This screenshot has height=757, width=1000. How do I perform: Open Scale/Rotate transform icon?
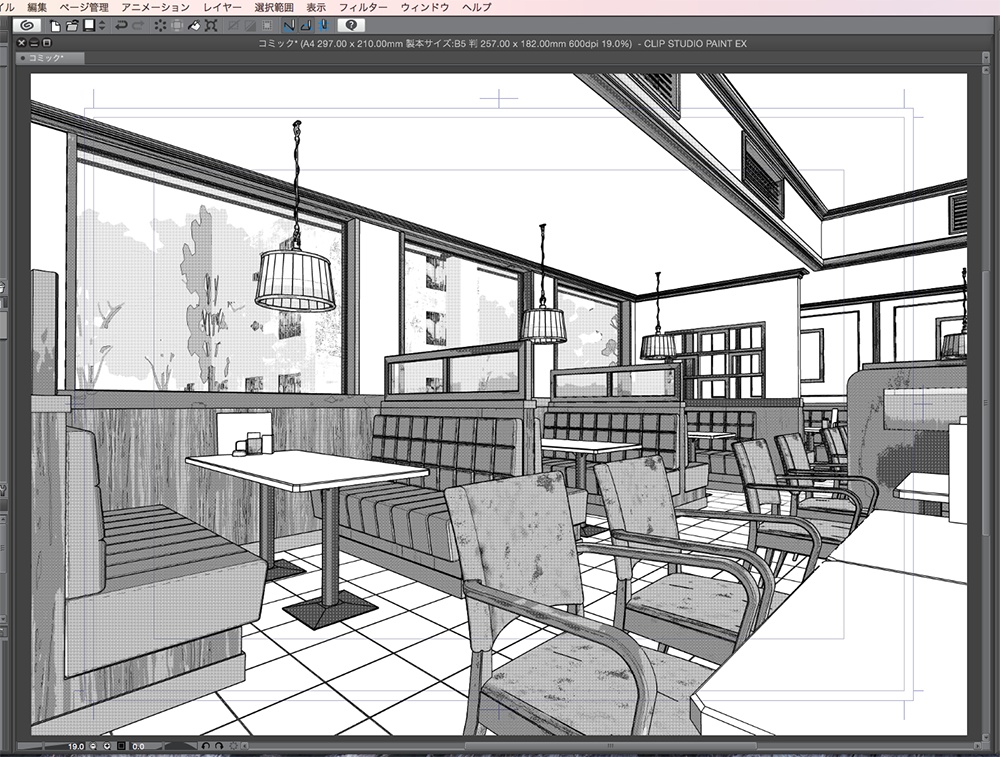tap(211, 26)
